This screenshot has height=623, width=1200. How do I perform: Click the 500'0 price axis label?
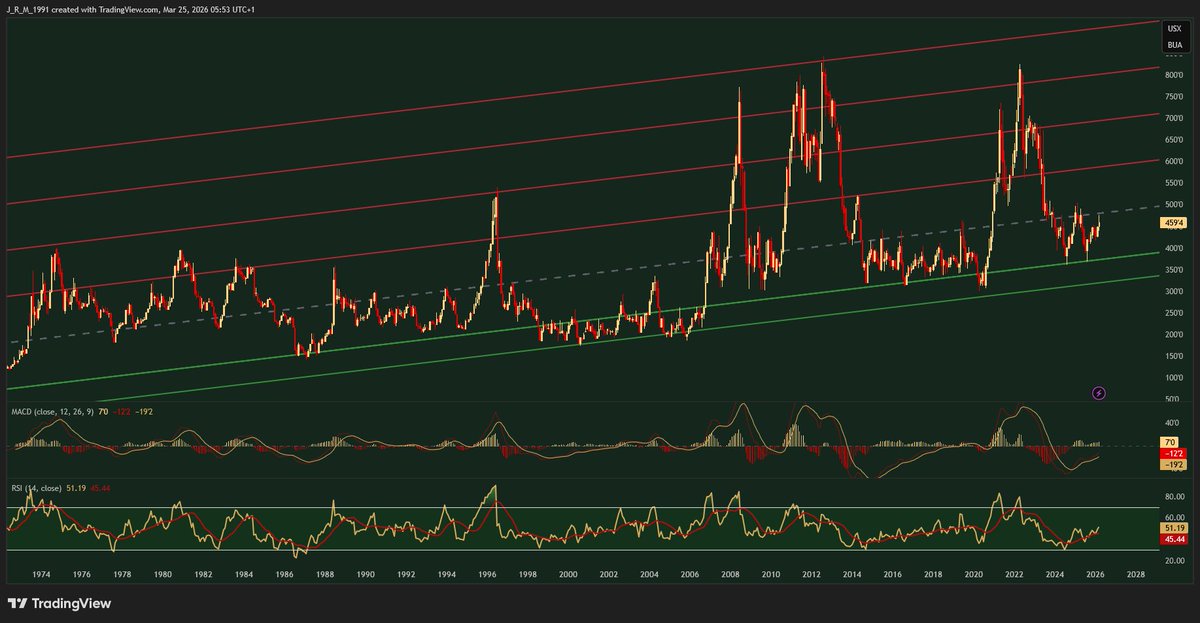click(x=1172, y=205)
